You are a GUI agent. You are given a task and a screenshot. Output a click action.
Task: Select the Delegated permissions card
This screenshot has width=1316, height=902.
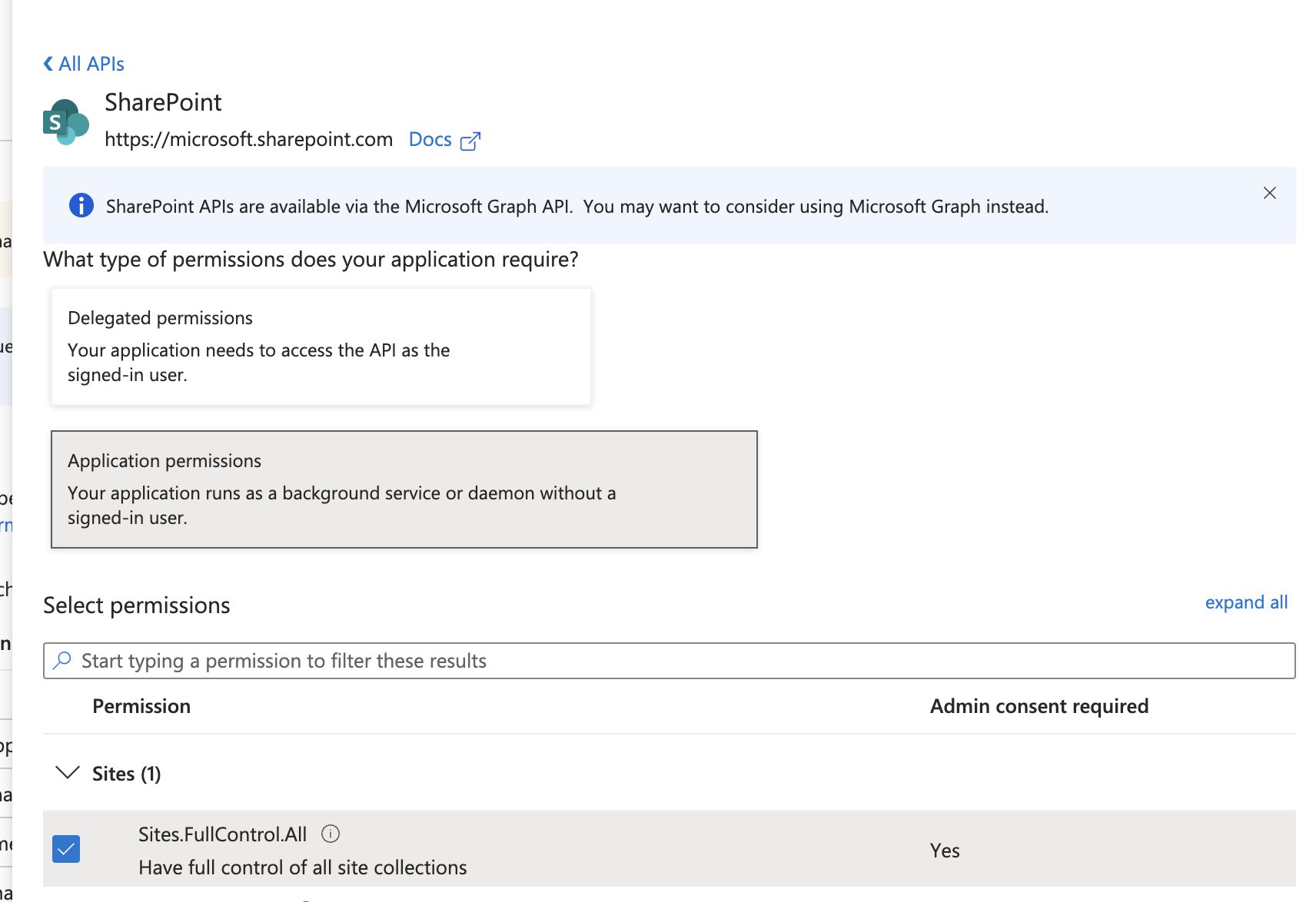tap(321, 347)
